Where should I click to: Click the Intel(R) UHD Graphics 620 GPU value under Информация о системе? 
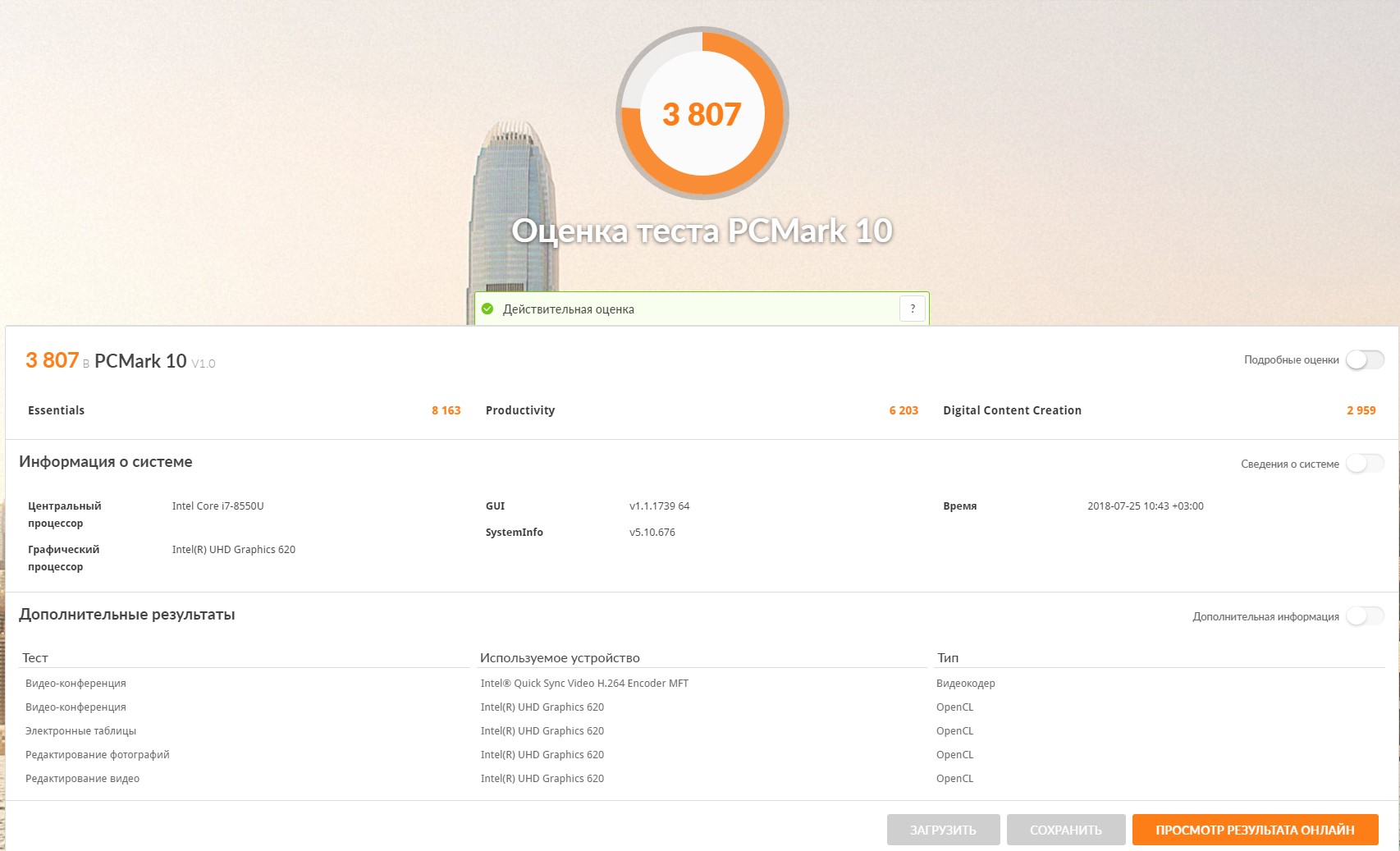[233, 550]
